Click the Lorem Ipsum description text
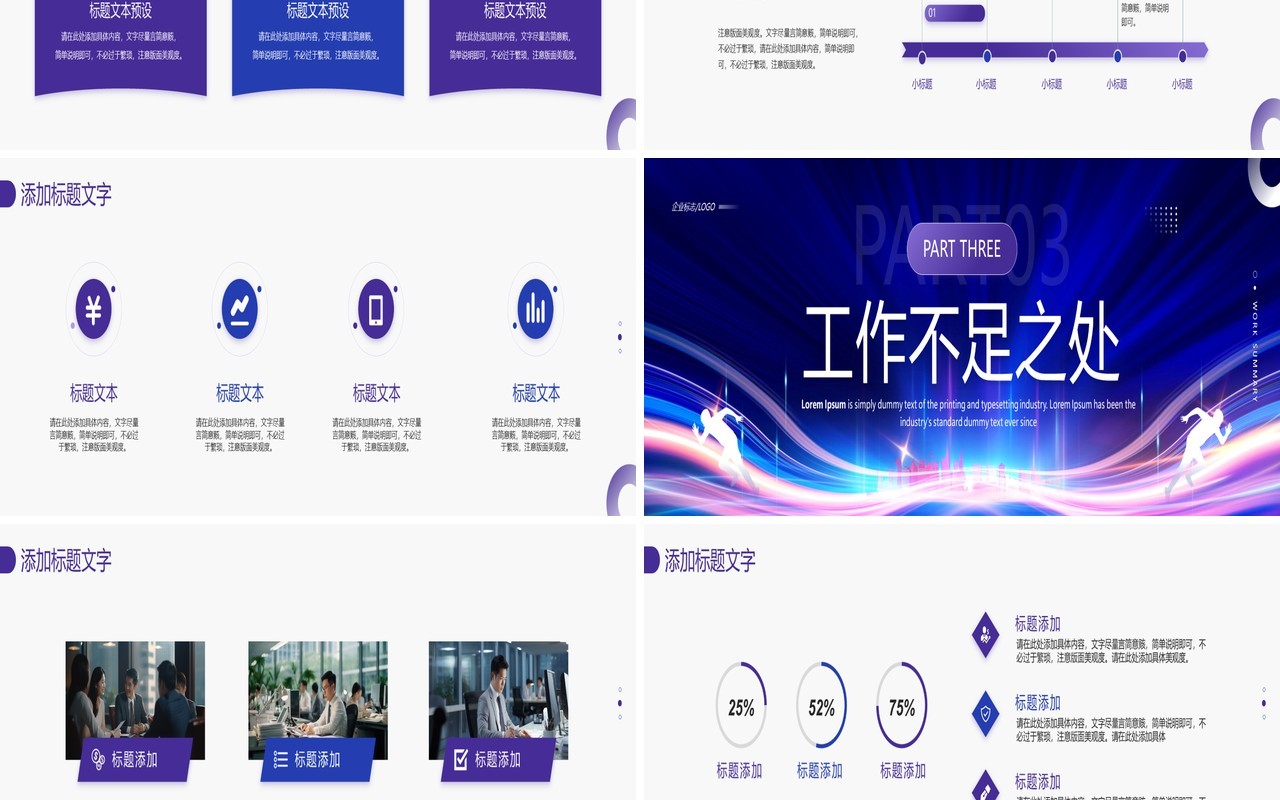This screenshot has height=800, width=1280. tap(968, 413)
